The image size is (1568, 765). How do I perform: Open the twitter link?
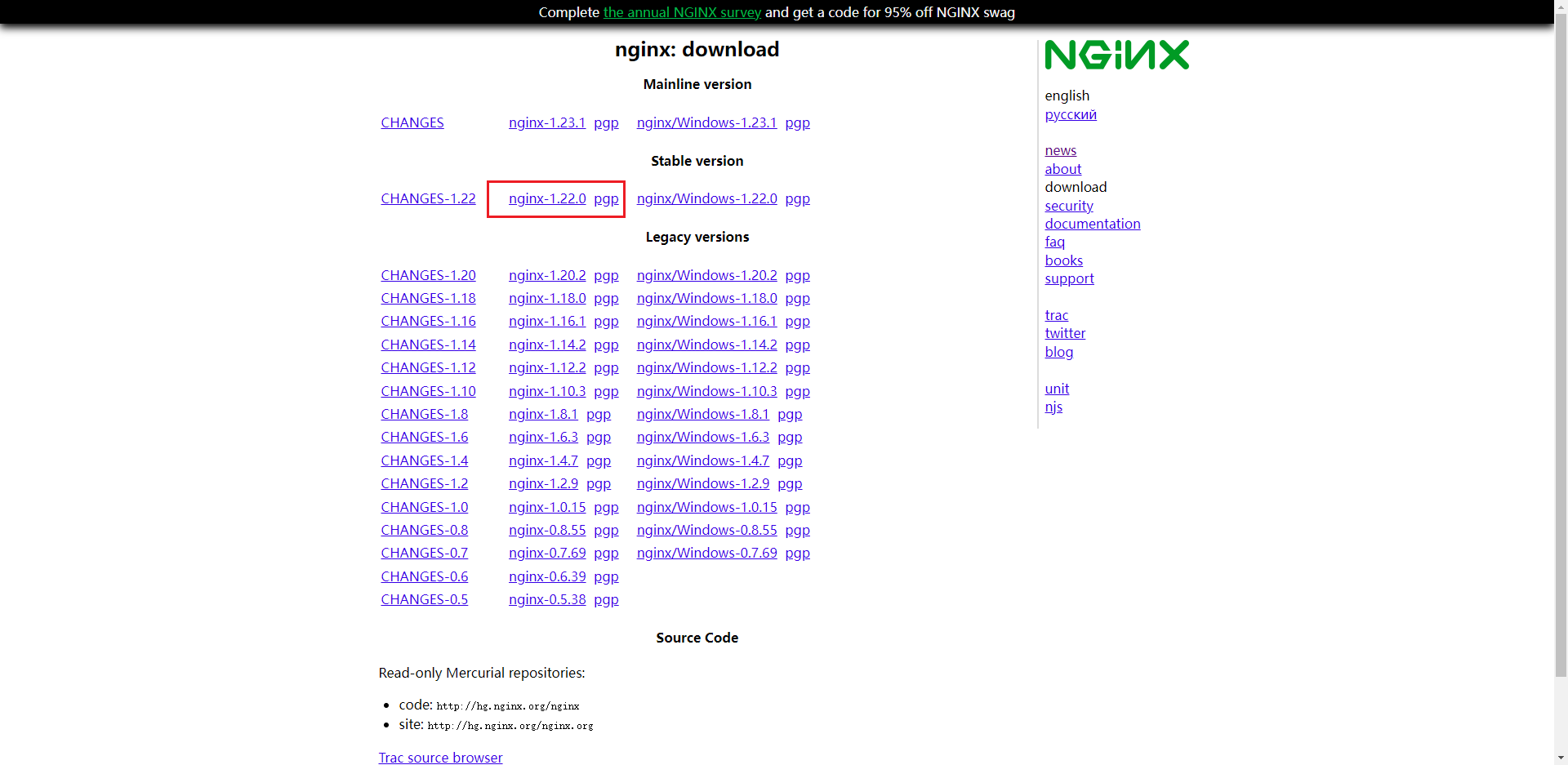coord(1065,333)
